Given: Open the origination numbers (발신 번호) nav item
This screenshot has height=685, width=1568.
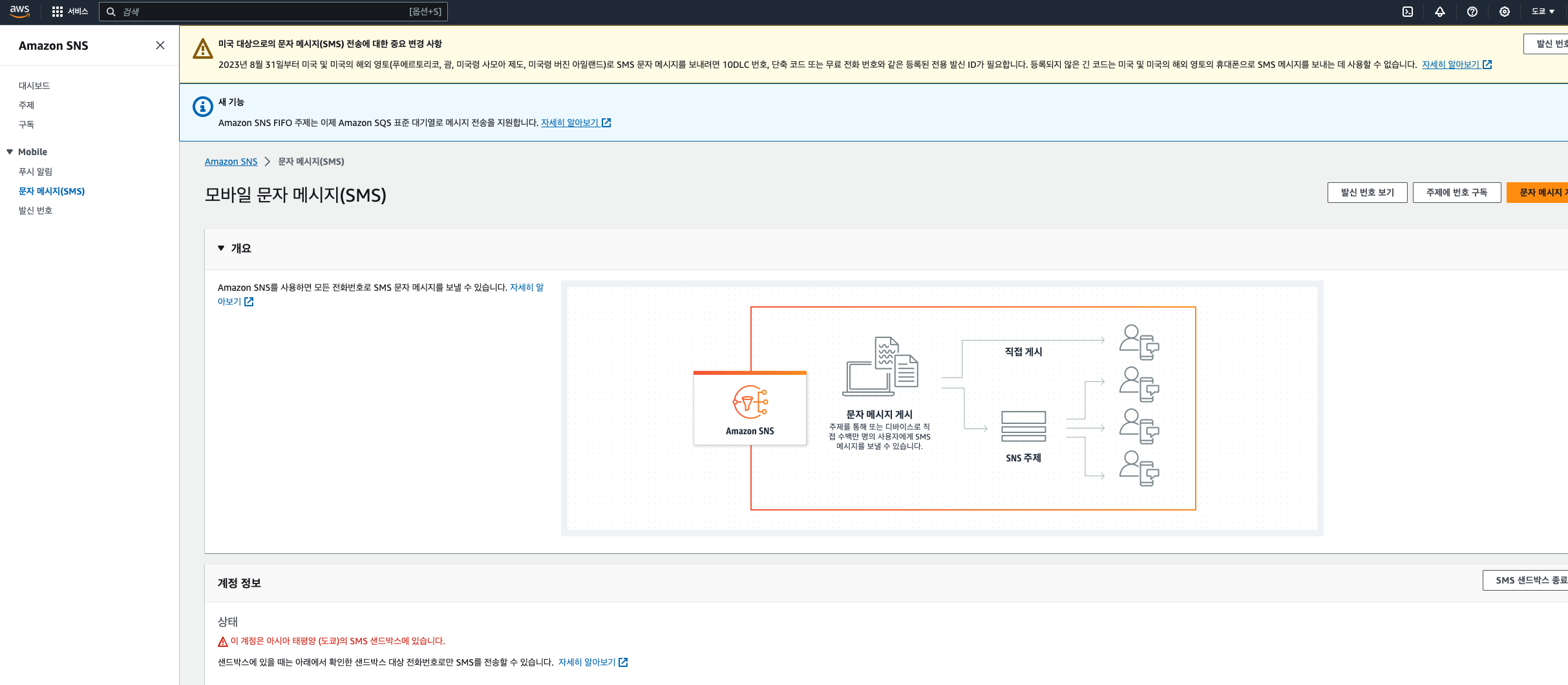Looking at the screenshot, I should pyautogui.click(x=36, y=210).
